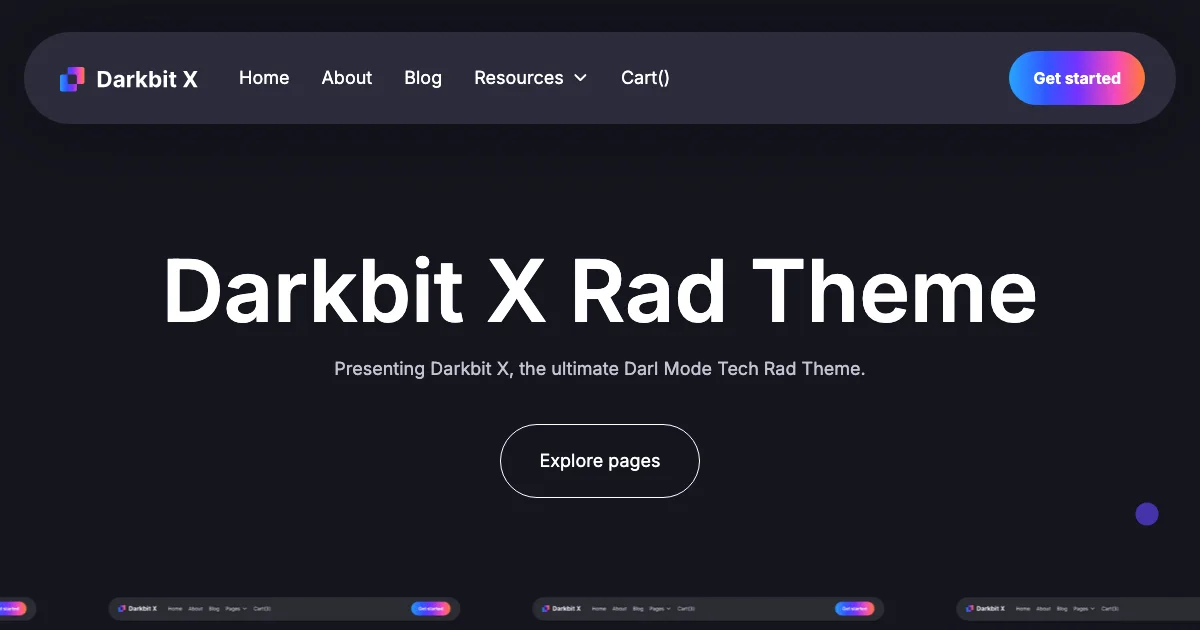Expand the Resources dropdown menu

[x=531, y=78]
